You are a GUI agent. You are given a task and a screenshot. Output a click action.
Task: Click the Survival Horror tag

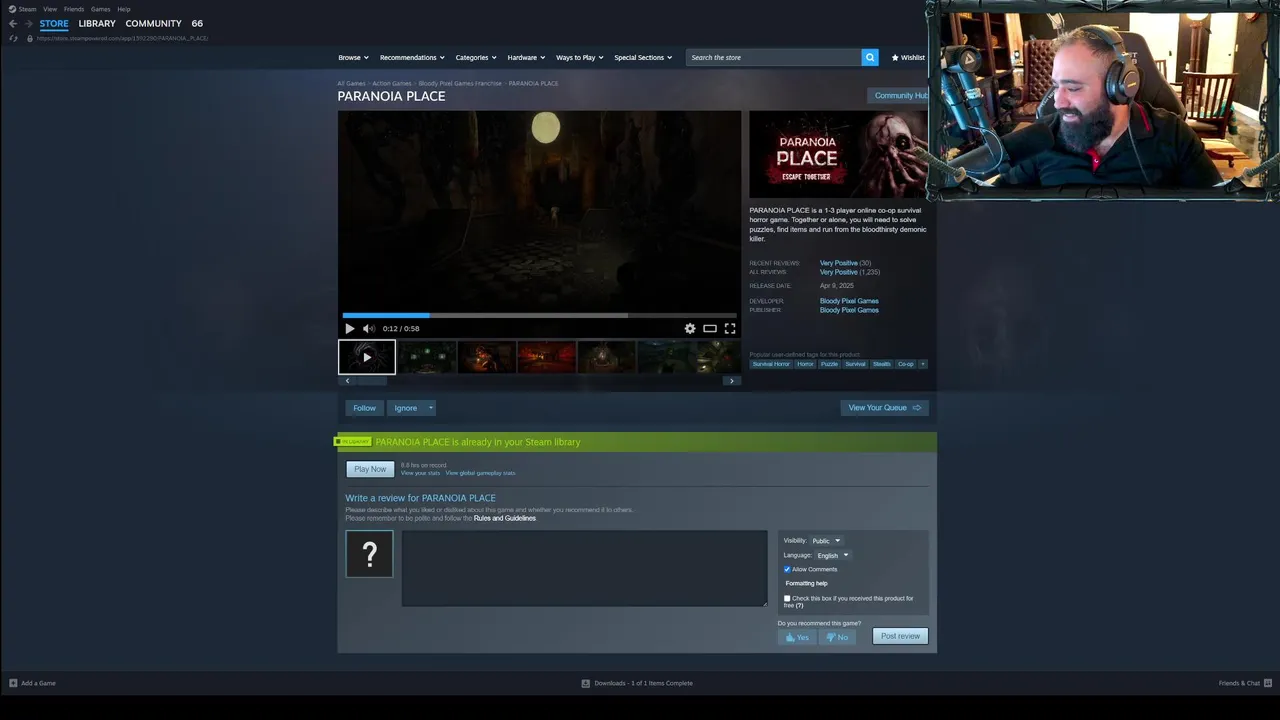point(771,364)
